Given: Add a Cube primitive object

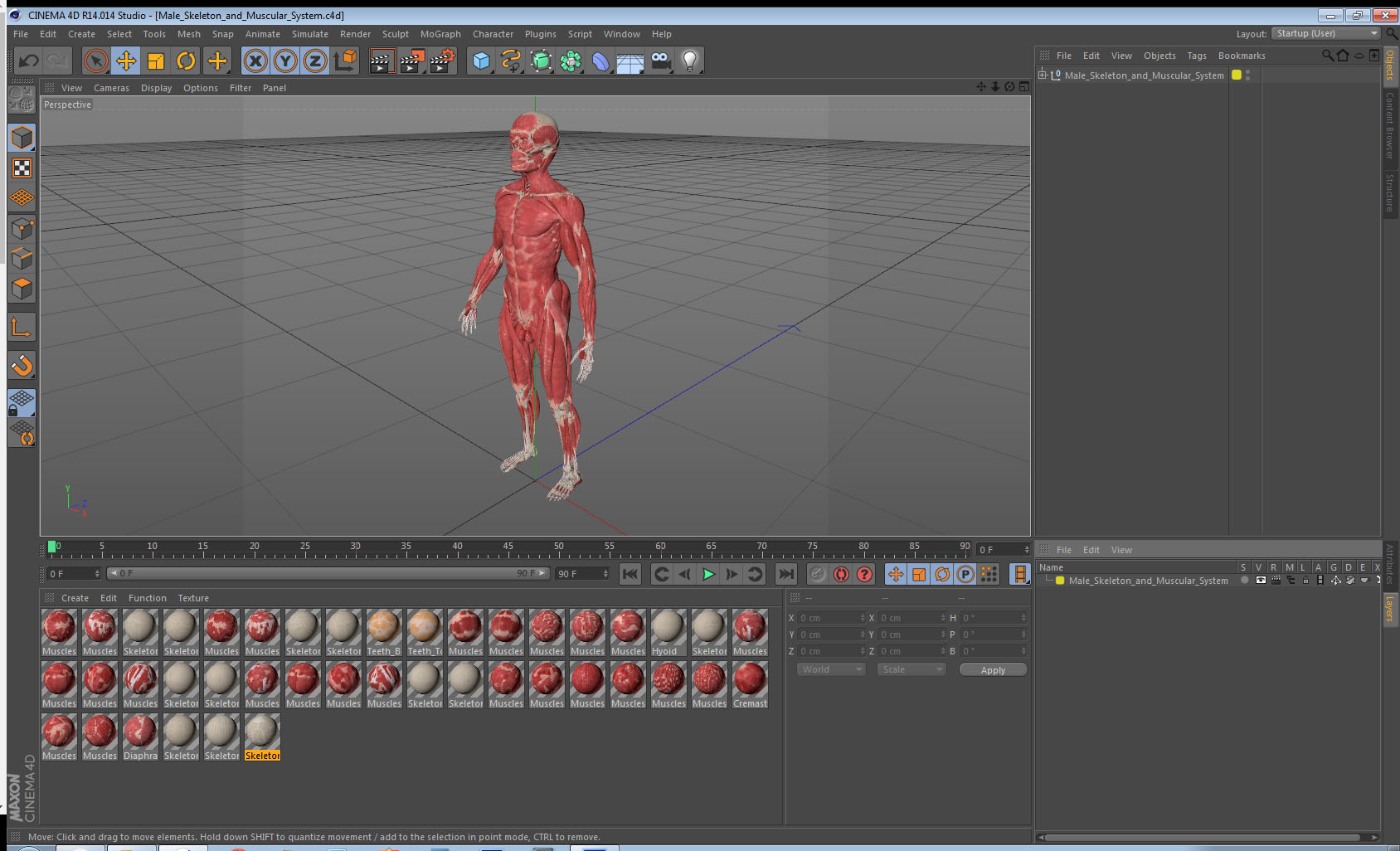Looking at the screenshot, I should coord(481,61).
